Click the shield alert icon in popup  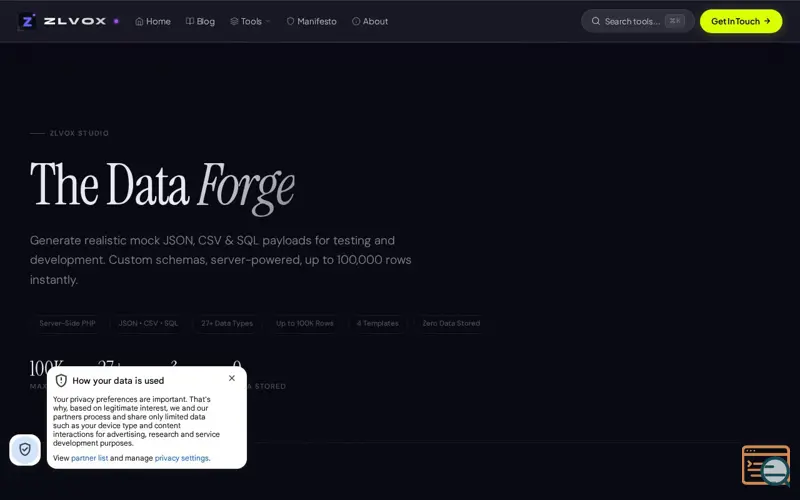point(61,381)
